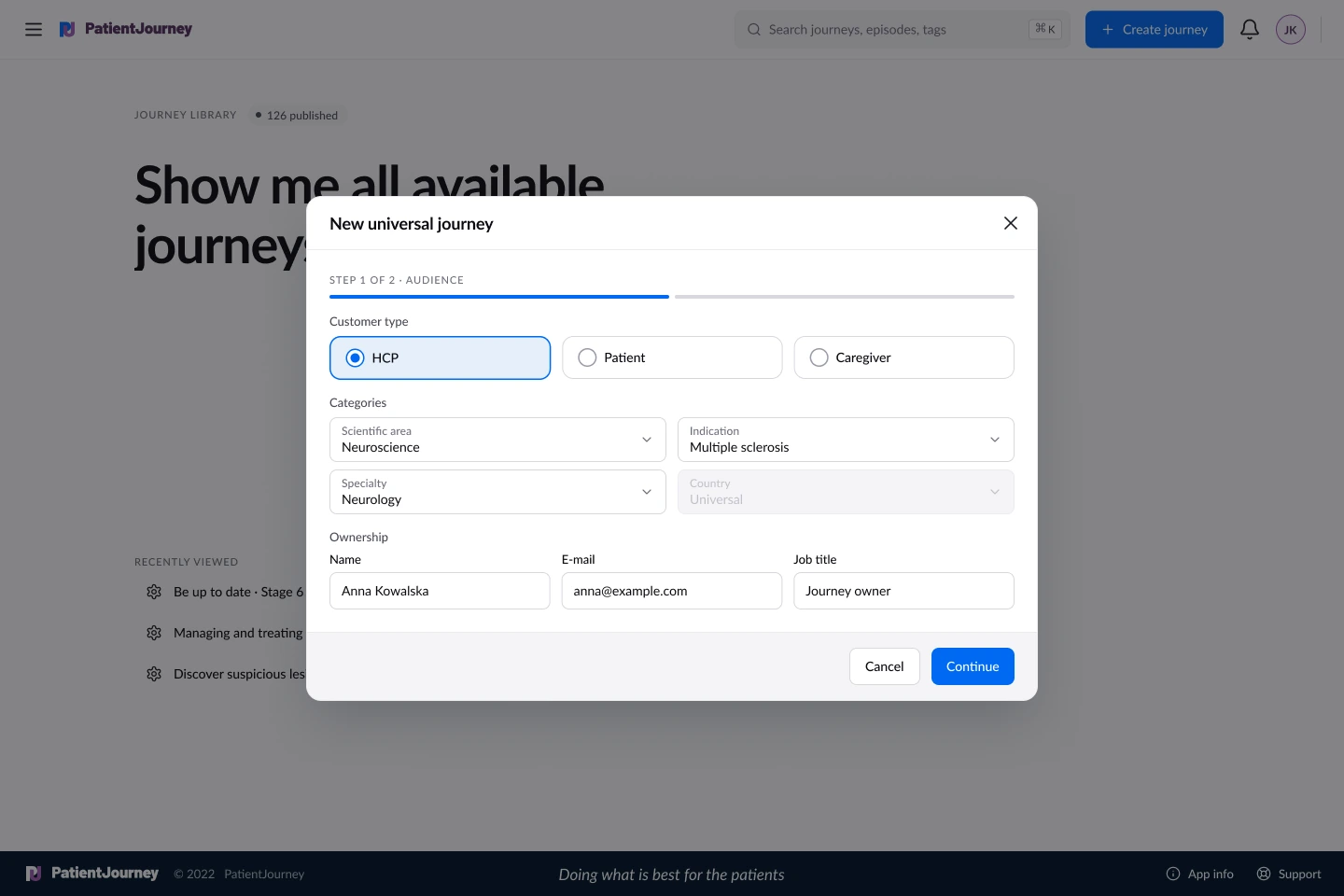
Task: Select the Patient customer type
Action: [672, 357]
